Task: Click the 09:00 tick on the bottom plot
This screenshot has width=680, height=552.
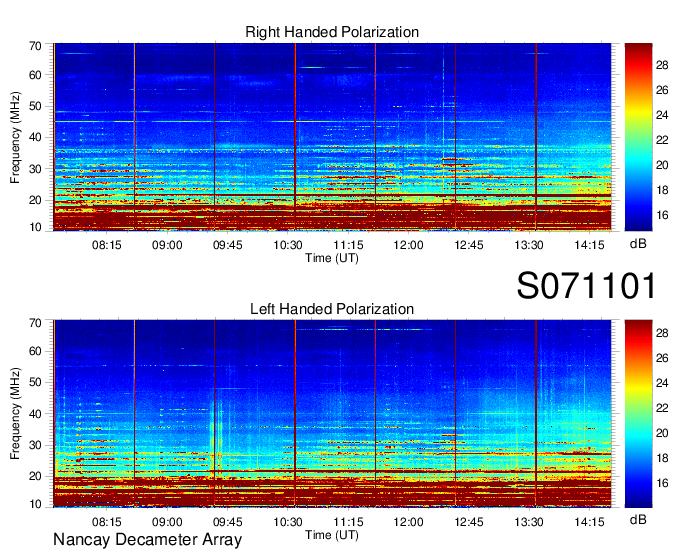Action: click(167, 522)
